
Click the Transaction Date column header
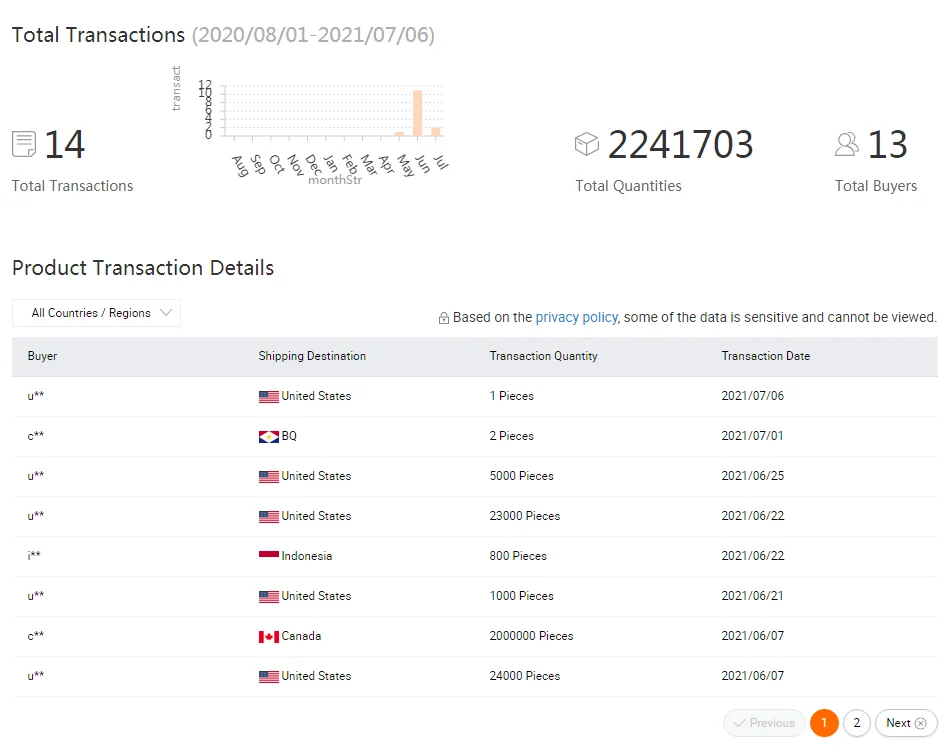coord(765,356)
